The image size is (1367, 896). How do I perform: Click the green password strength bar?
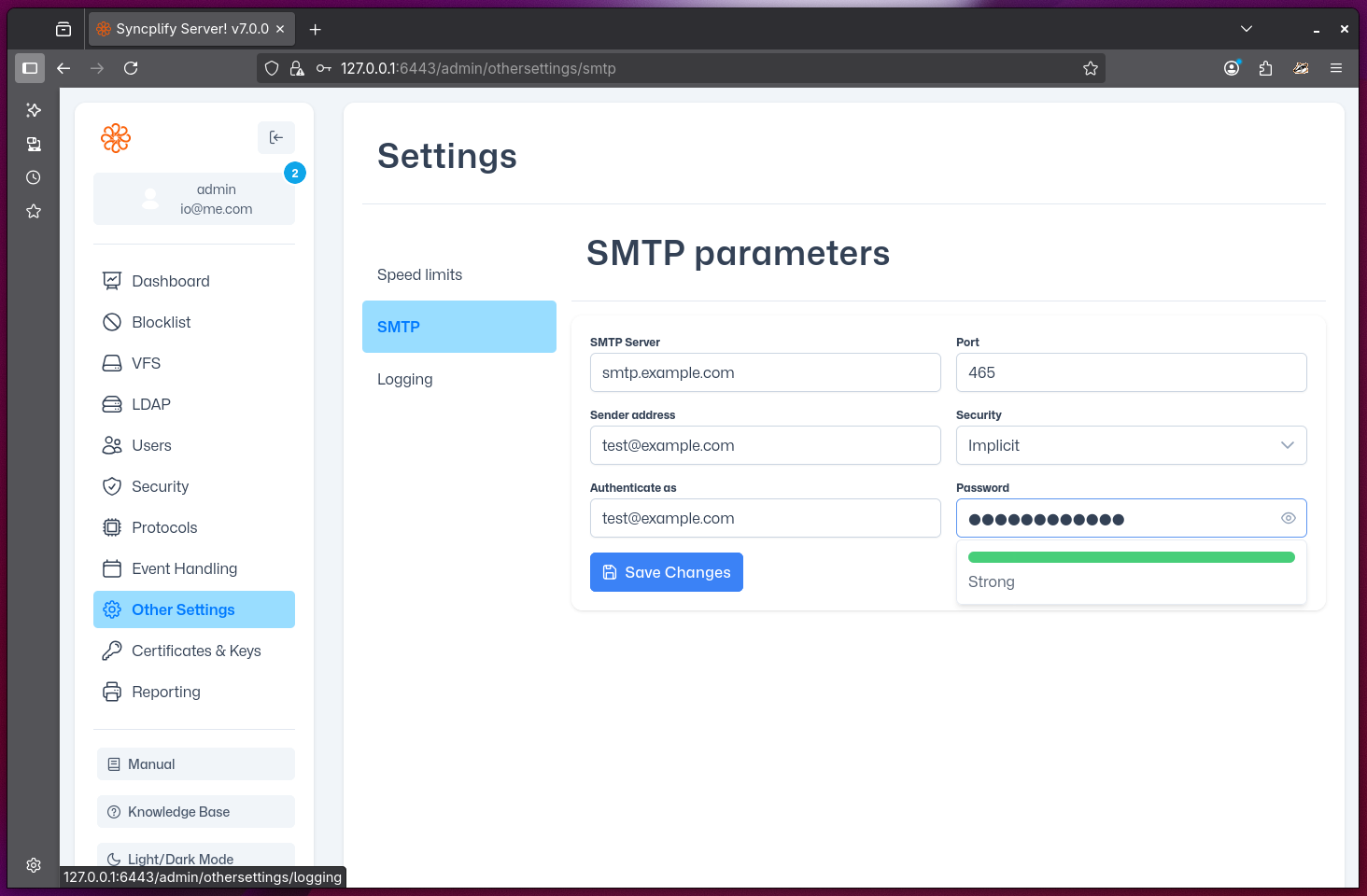[1131, 556]
